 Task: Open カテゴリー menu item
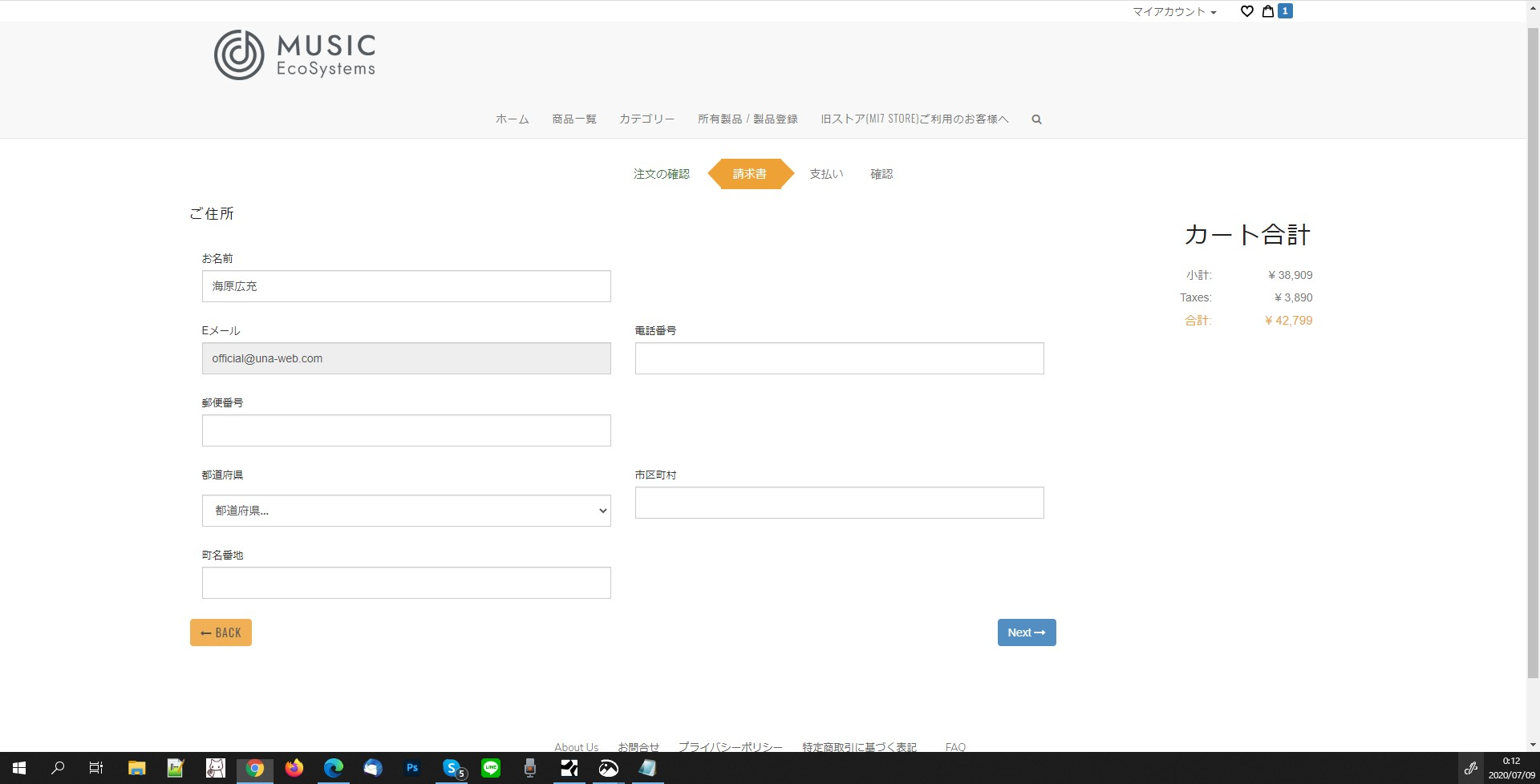[x=646, y=119]
